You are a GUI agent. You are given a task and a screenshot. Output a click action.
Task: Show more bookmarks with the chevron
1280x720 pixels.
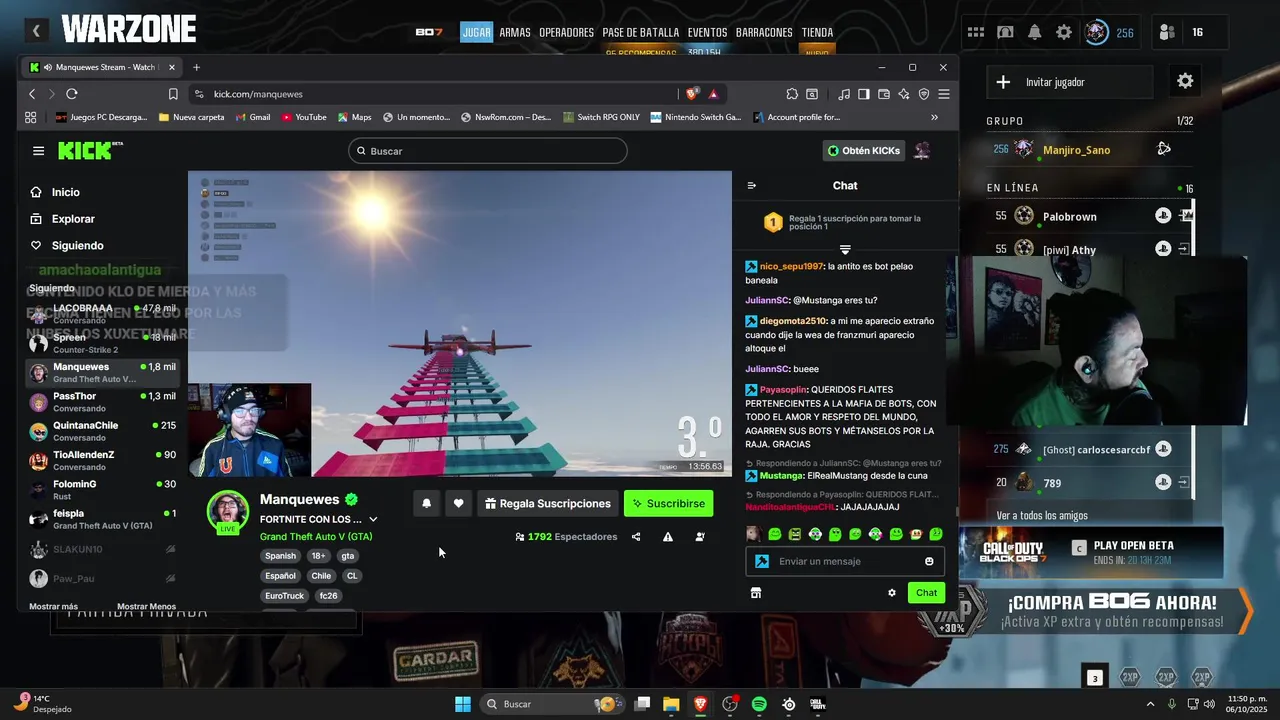click(935, 117)
